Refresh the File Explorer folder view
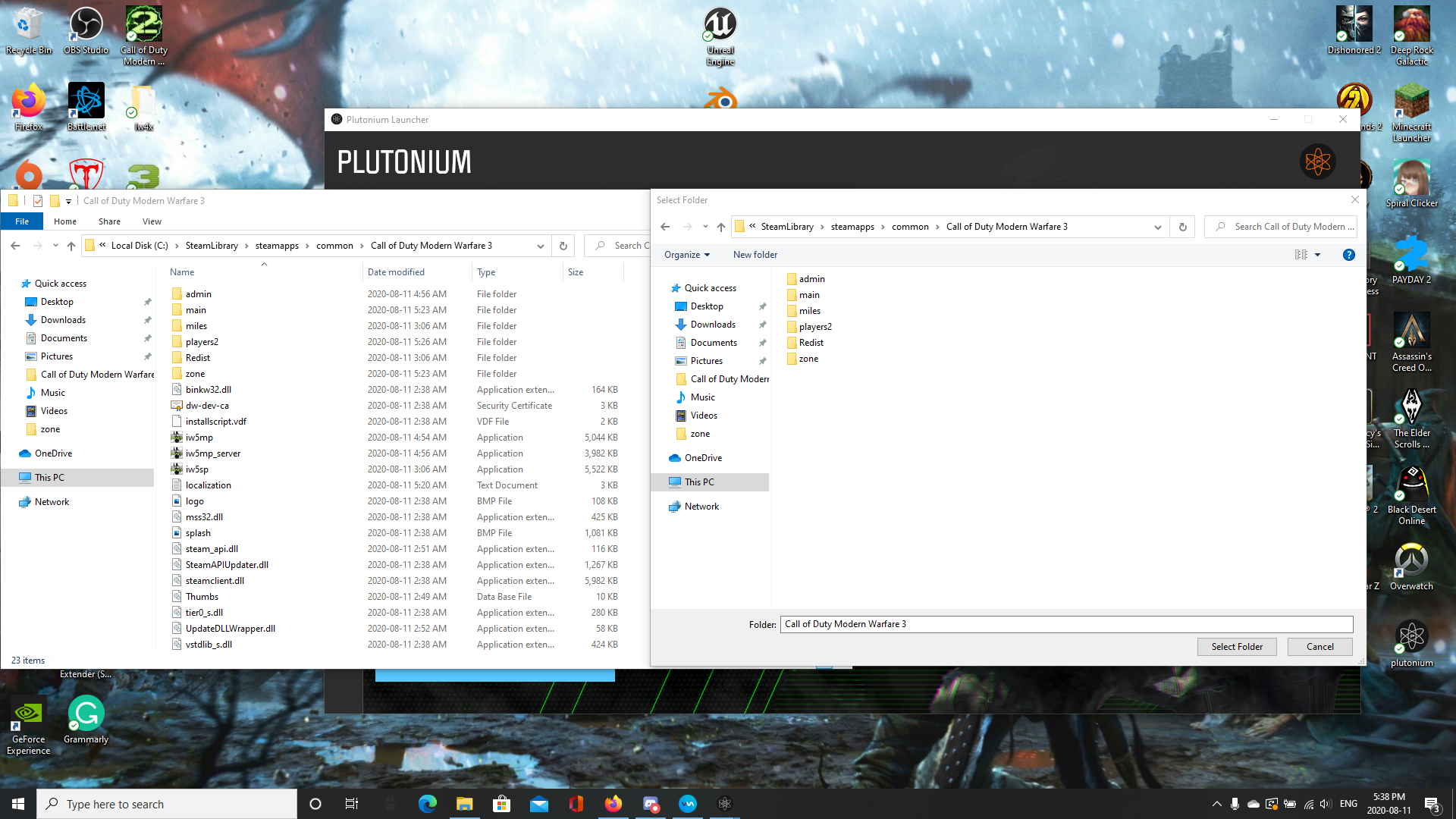This screenshot has width=1456, height=819. pyautogui.click(x=563, y=246)
